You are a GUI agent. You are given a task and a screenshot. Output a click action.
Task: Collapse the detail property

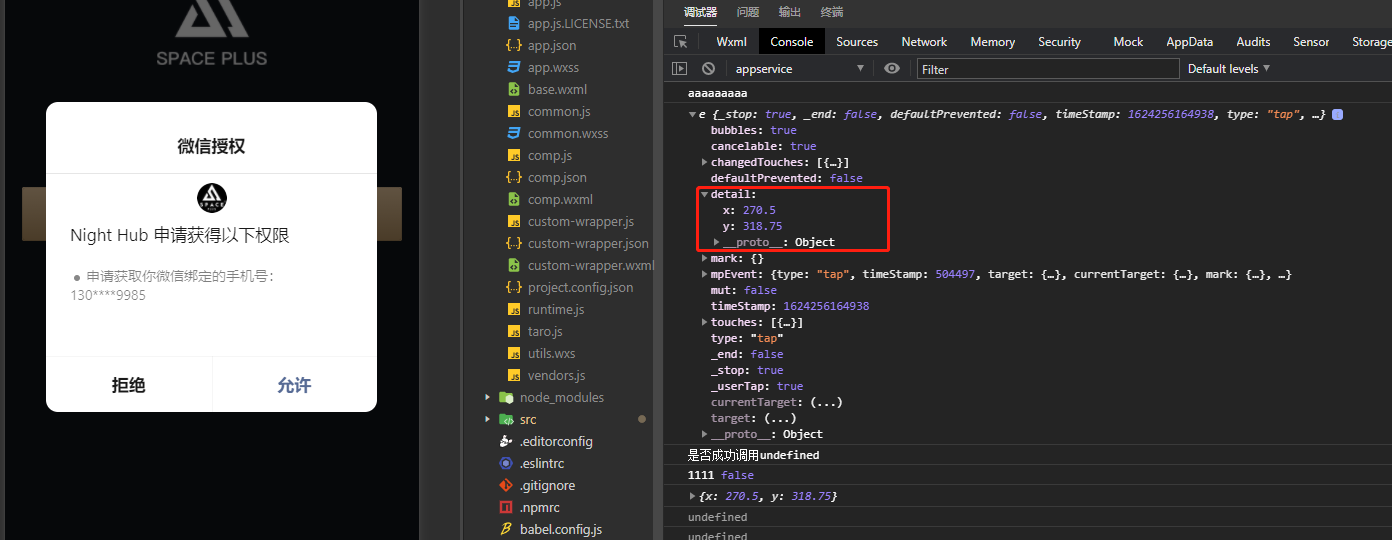coord(705,194)
